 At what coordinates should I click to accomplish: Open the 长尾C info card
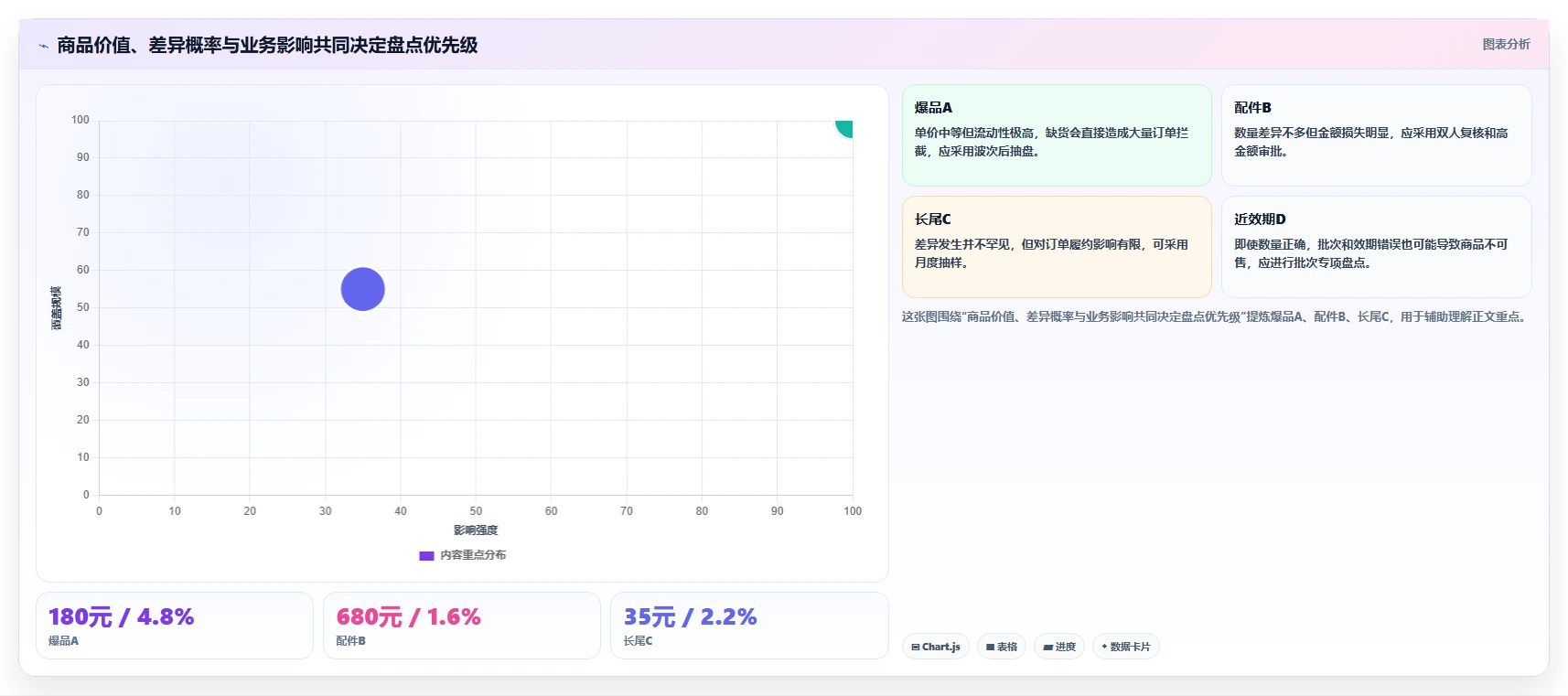(x=1057, y=247)
